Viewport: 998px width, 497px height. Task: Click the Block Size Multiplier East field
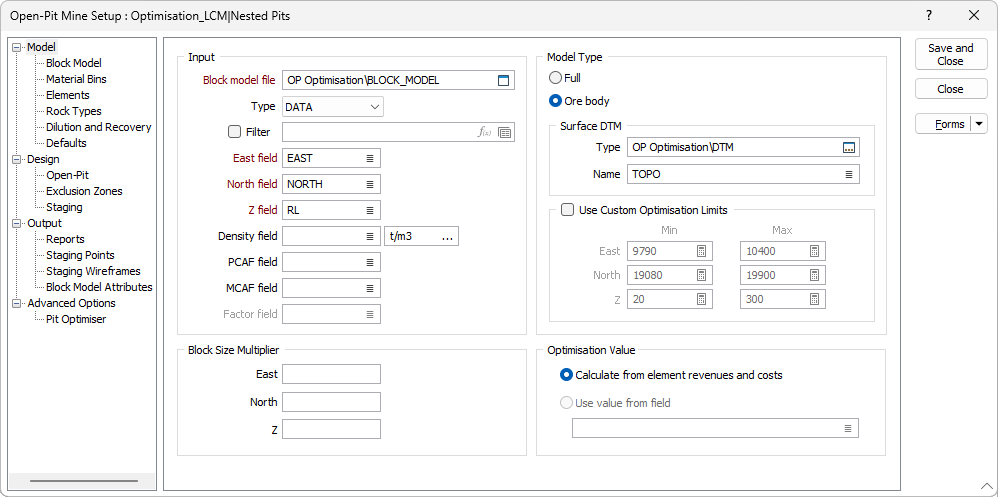pyautogui.click(x=331, y=374)
